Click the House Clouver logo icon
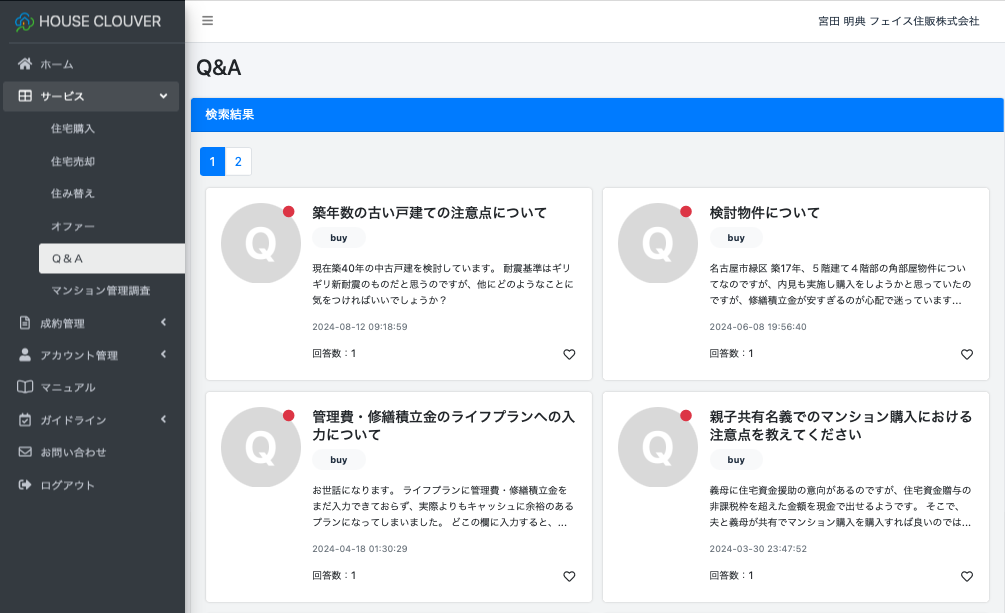The width and height of the screenshot is (1005, 613). click(24, 22)
